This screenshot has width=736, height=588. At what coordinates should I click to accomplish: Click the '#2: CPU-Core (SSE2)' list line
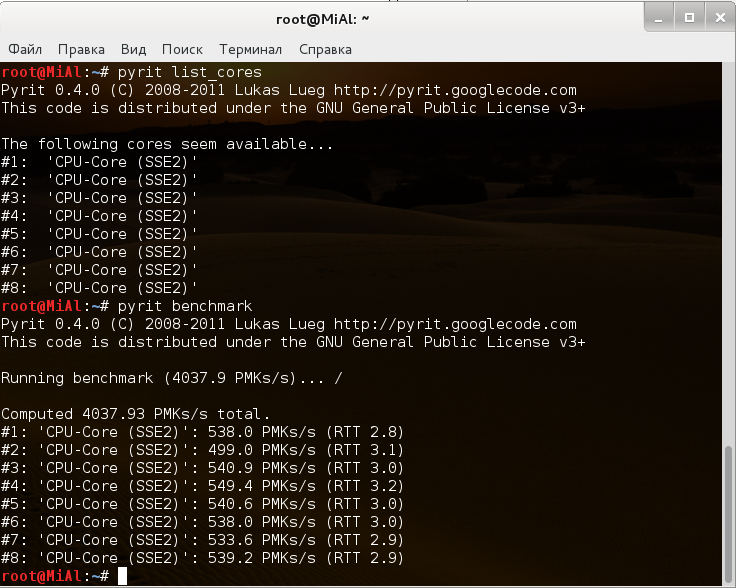99,180
